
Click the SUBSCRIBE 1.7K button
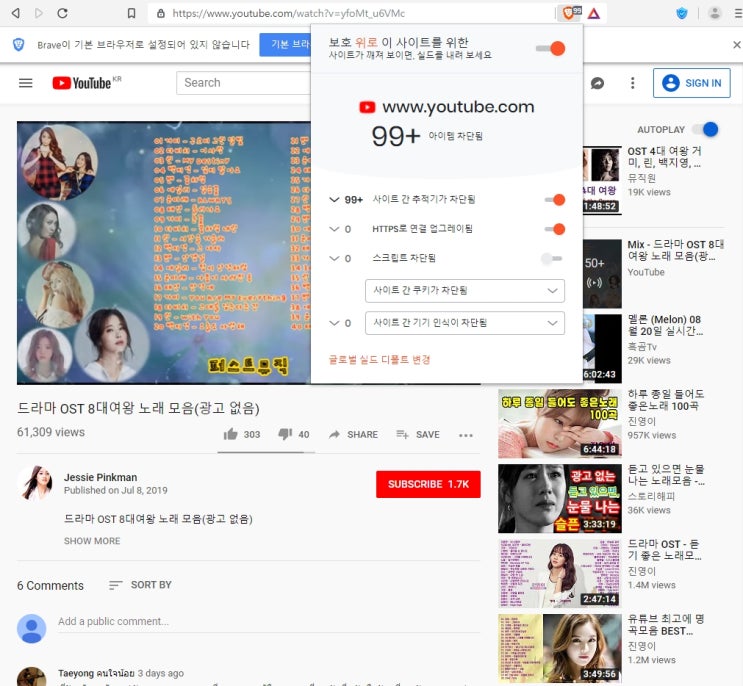click(428, 484)
